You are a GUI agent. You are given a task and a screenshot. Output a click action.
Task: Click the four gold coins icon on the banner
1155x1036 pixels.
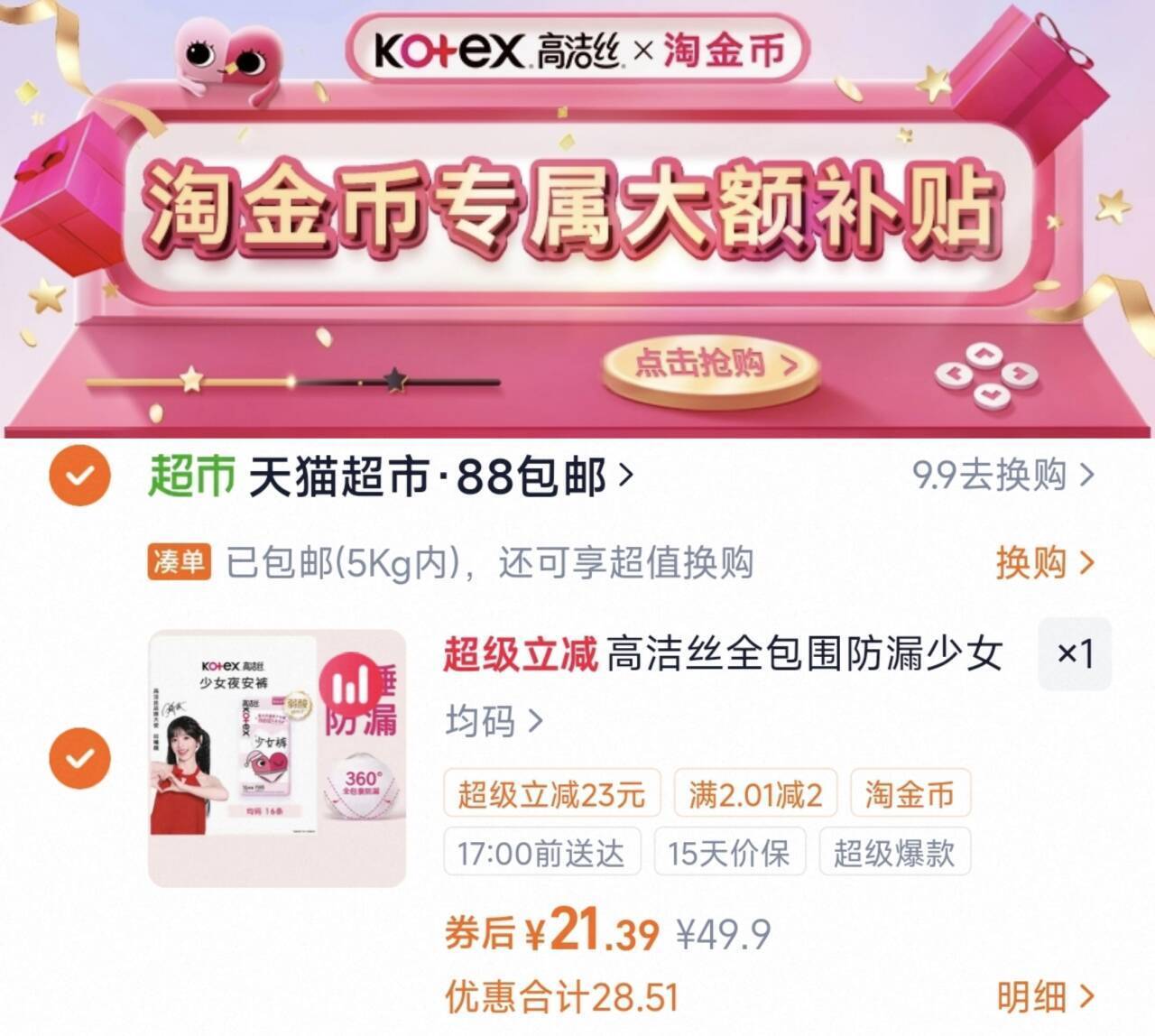(984, 375)
